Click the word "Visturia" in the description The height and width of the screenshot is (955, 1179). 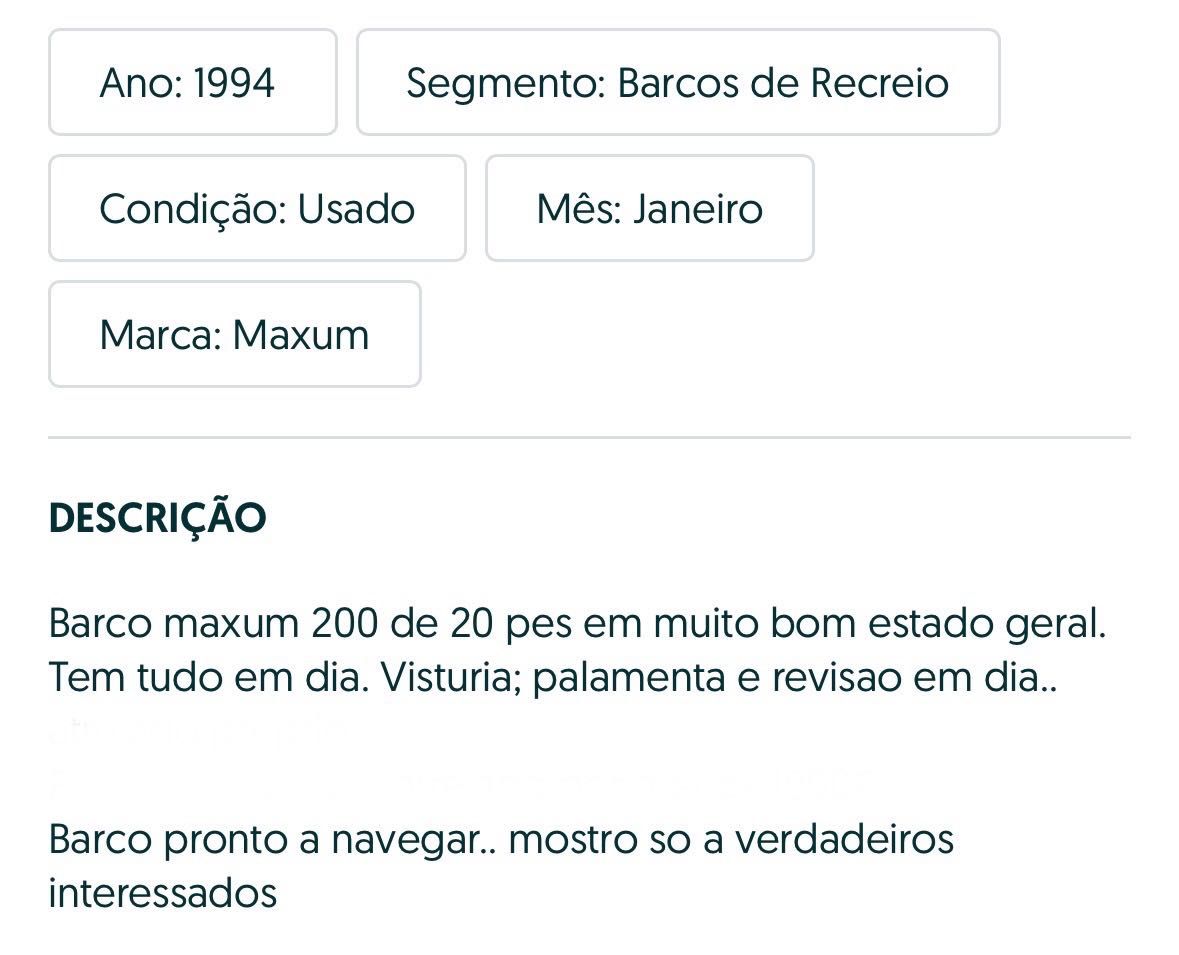tap(451, 677)
